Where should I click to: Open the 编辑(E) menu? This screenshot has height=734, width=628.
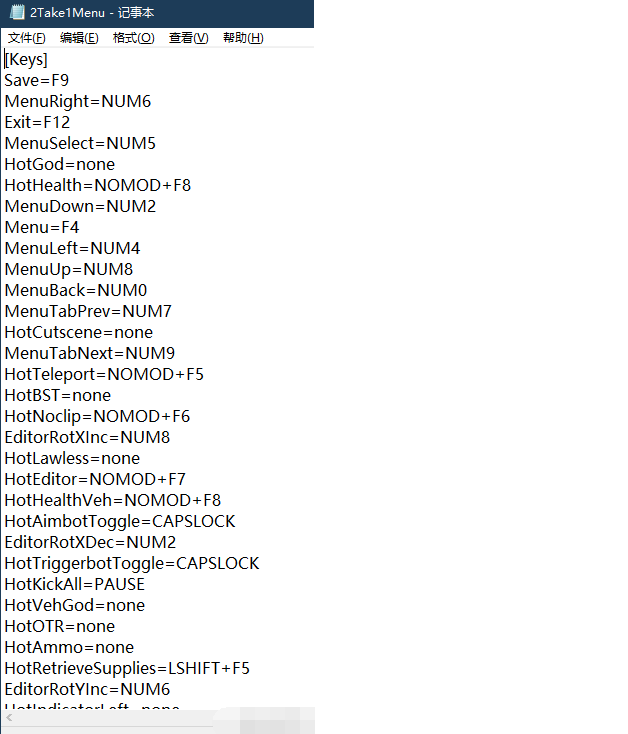(79, 37)
